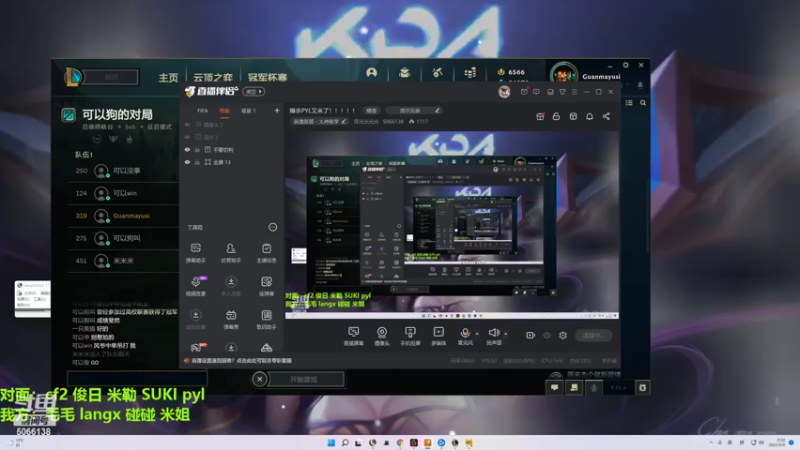Open Windows Start button on taskbar

(x=331, y=443)
